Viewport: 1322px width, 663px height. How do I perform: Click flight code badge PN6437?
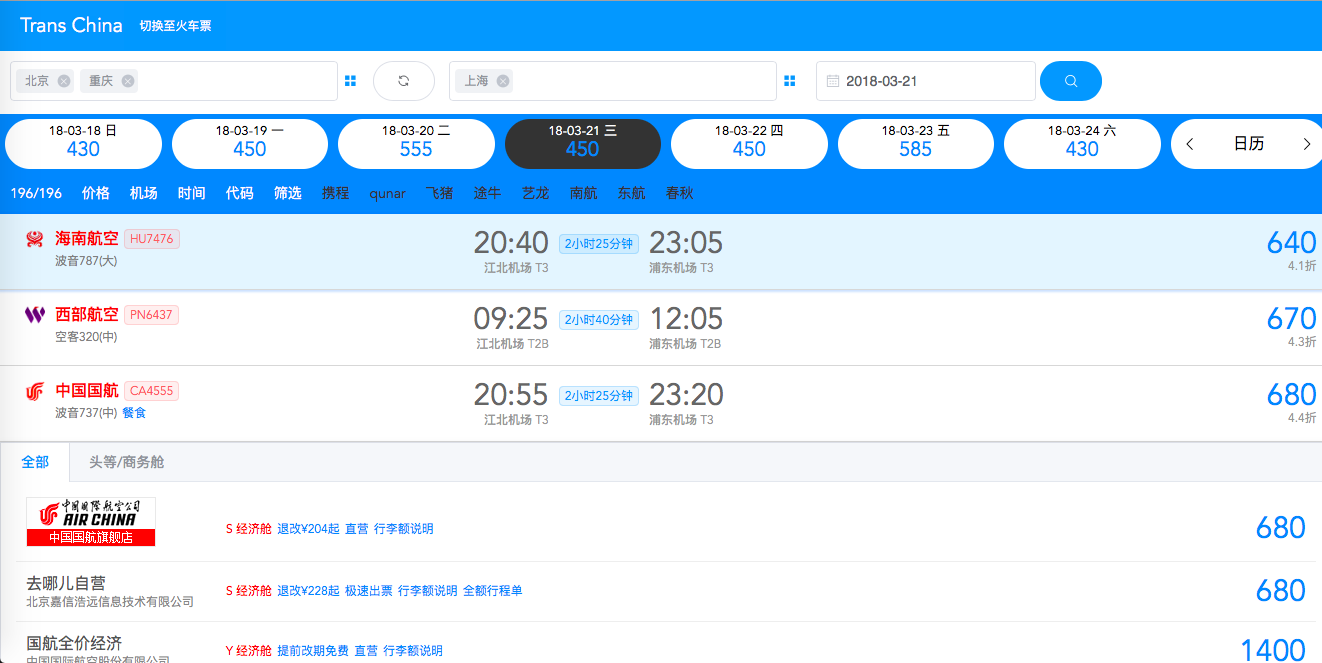click(152, 315)
